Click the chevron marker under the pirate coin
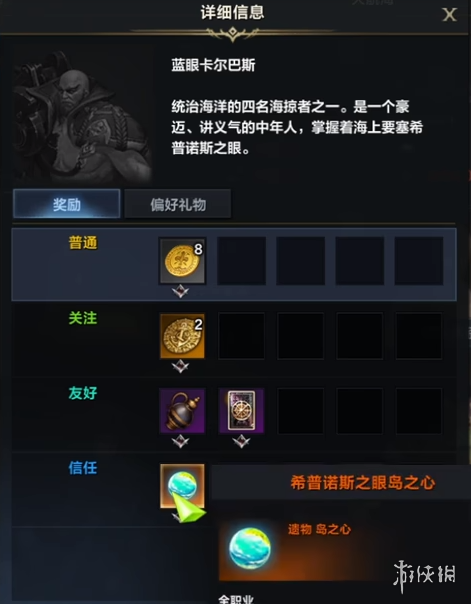Viewport: 471px width, 604px height. [x=180, y=366]
